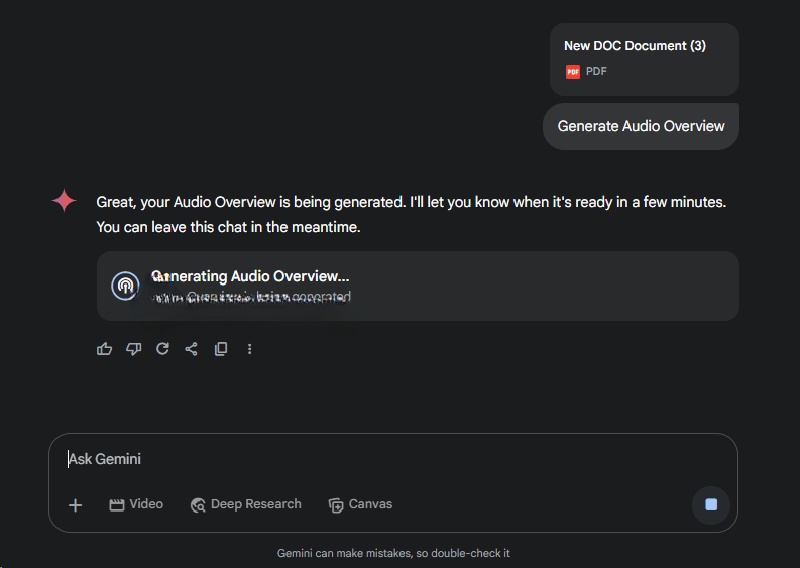Screen dimensions: 800x568
Task: Click the Gemini sparkle logo
Action: [64, 200]
